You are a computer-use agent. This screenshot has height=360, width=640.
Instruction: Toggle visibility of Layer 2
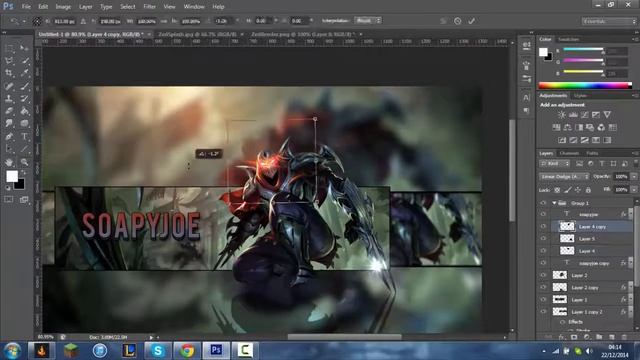tap(543, 275)
